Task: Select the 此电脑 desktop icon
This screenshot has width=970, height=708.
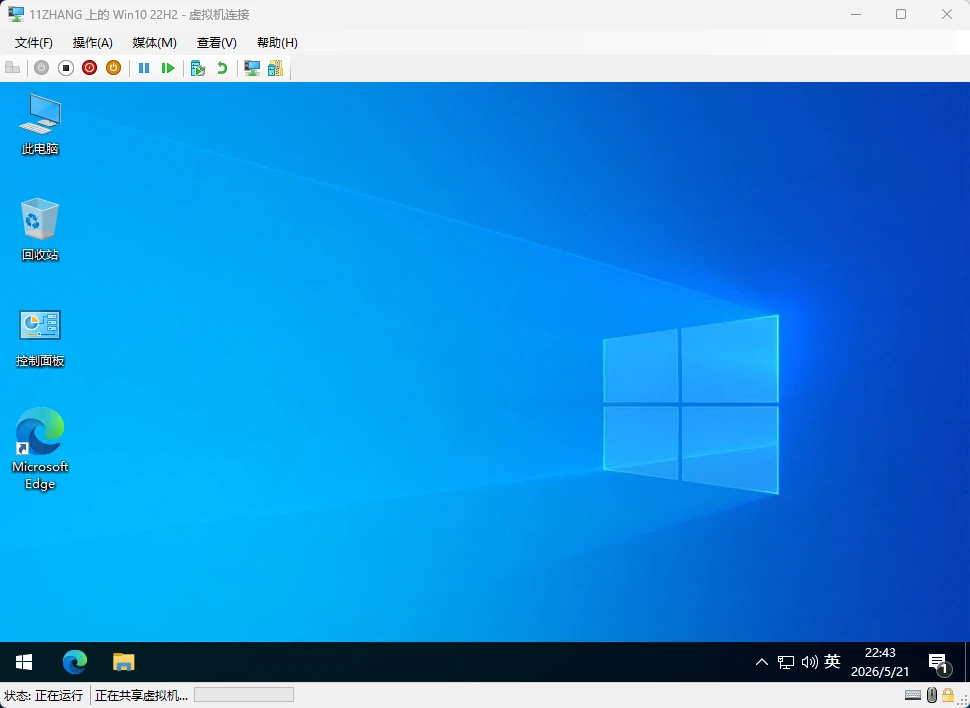Action: [x=40, y=124]
